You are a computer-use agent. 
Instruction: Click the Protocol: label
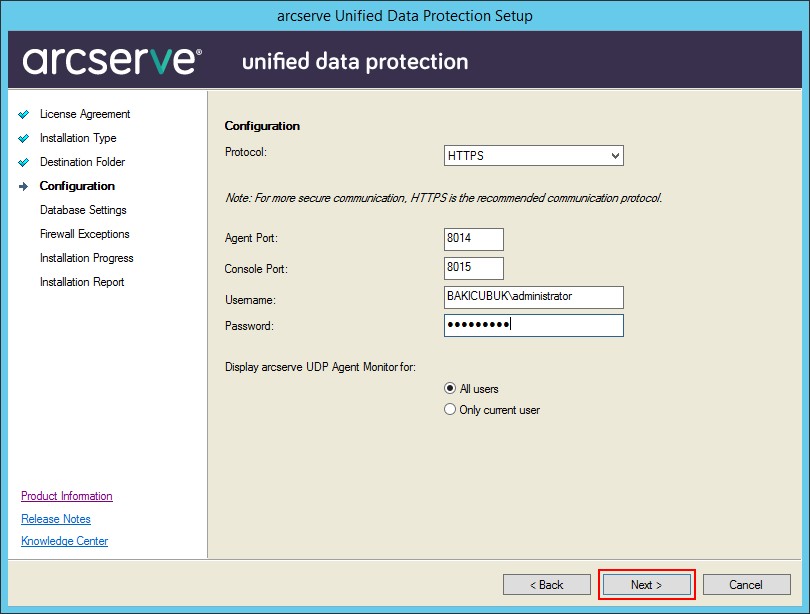coord(246,152)
